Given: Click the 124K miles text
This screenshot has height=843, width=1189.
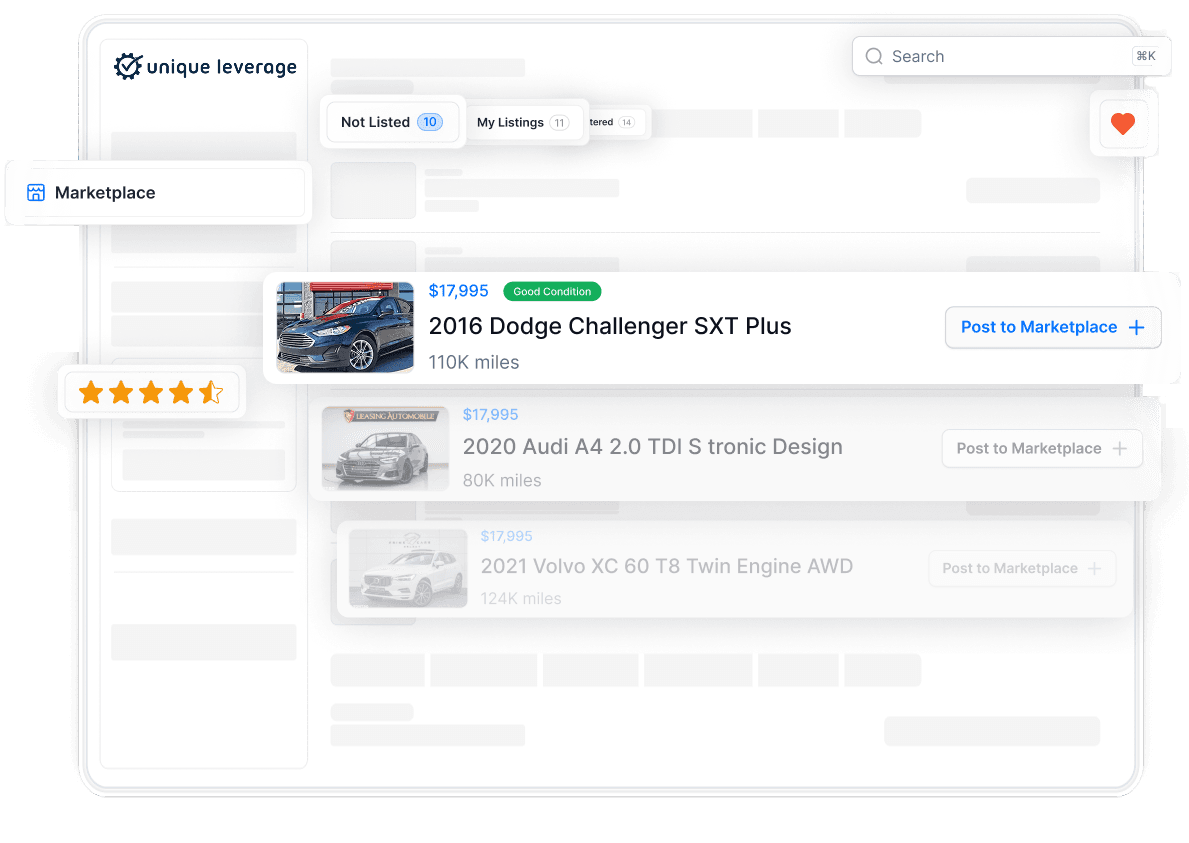Looking at the screenshot, I should point(521,599).
